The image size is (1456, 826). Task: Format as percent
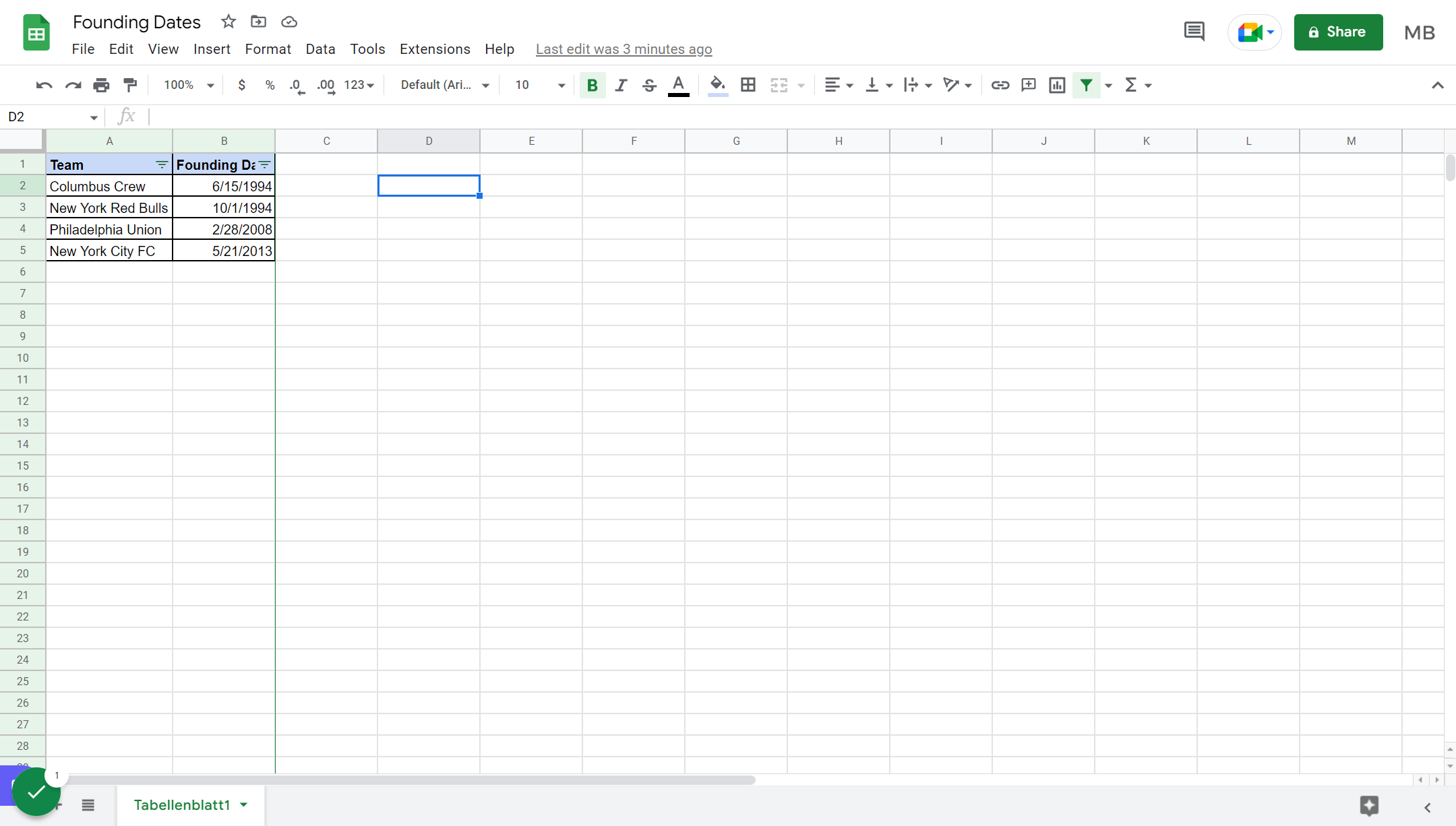click(270, 85)
